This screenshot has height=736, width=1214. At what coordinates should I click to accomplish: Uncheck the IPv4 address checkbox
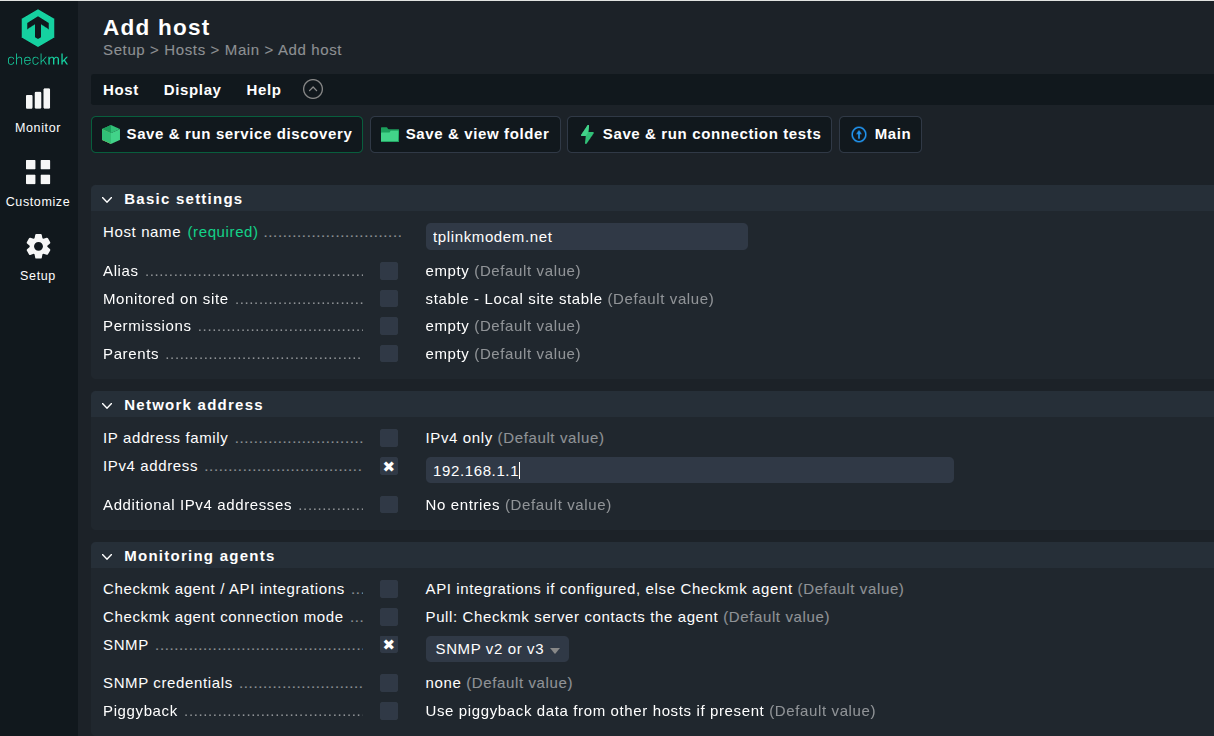point(389,466)
